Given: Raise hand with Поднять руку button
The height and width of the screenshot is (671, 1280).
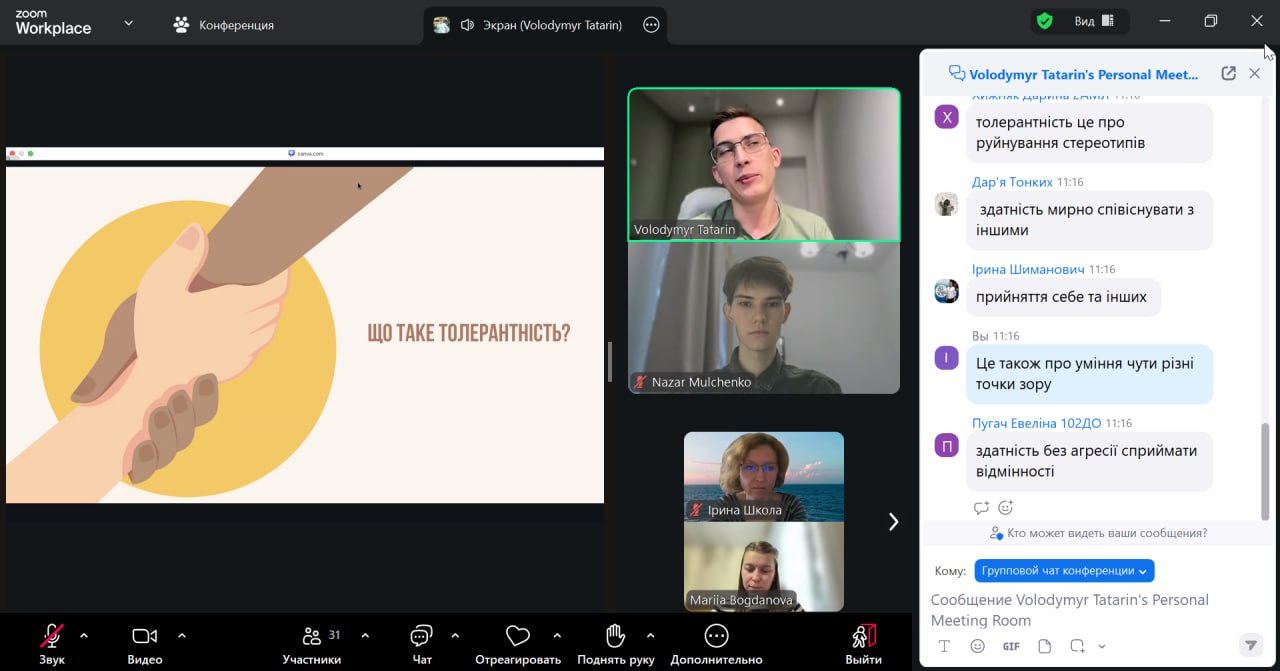Looking at the screenshot, I should coord(615,642).
